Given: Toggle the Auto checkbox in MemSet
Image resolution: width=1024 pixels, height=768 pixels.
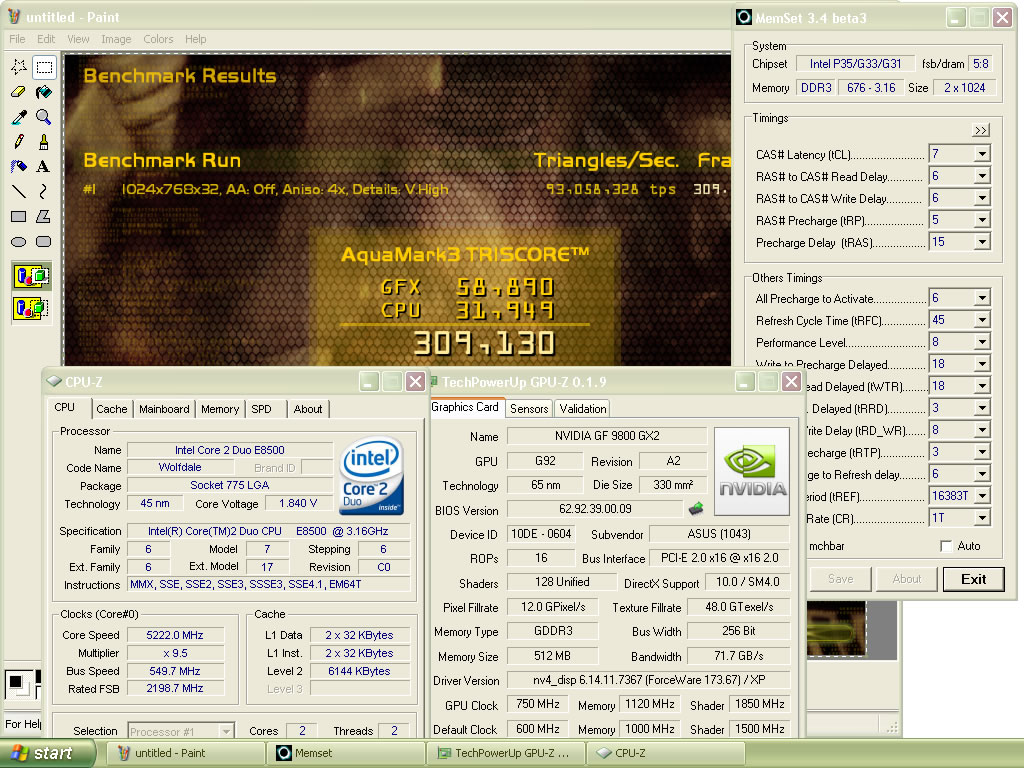Looking at the screenshot, I should pos(946,546).
